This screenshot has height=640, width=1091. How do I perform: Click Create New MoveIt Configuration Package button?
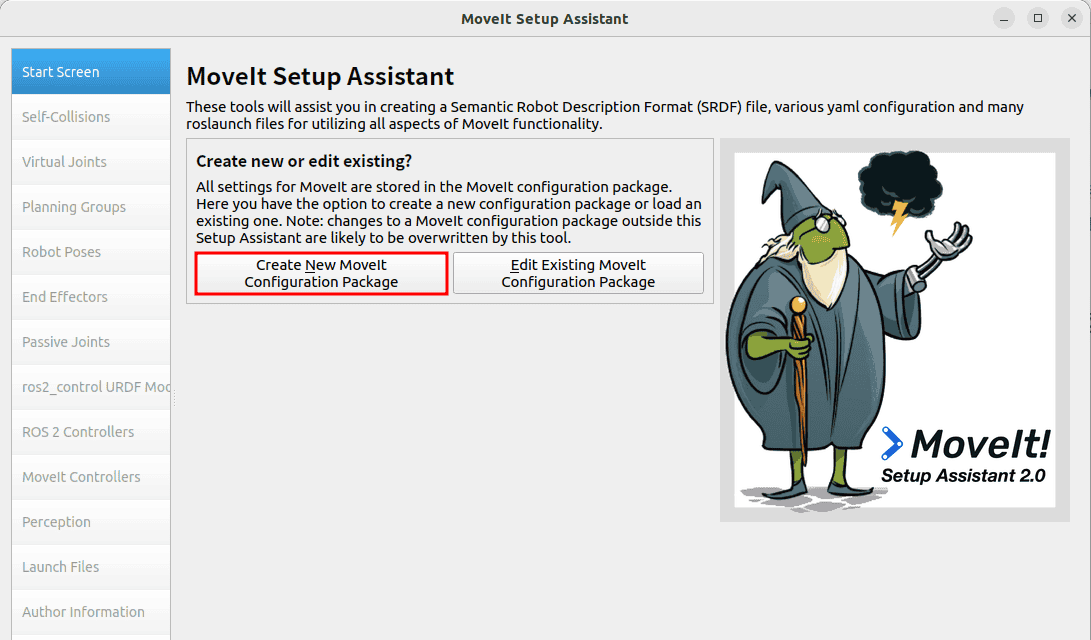pyautogui.click(x=321, y=273)
